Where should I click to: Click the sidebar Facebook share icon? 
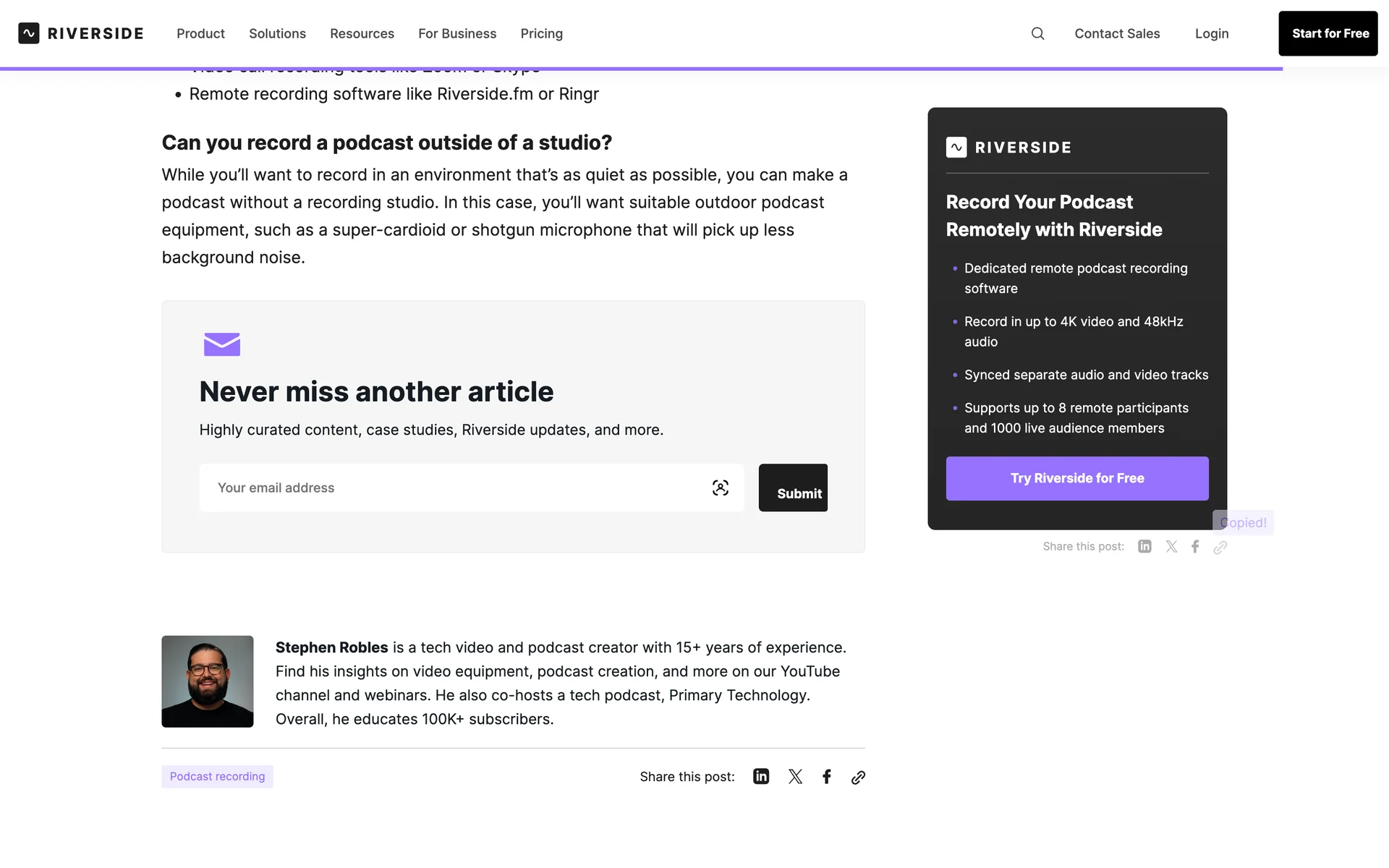pos(1195,546)
